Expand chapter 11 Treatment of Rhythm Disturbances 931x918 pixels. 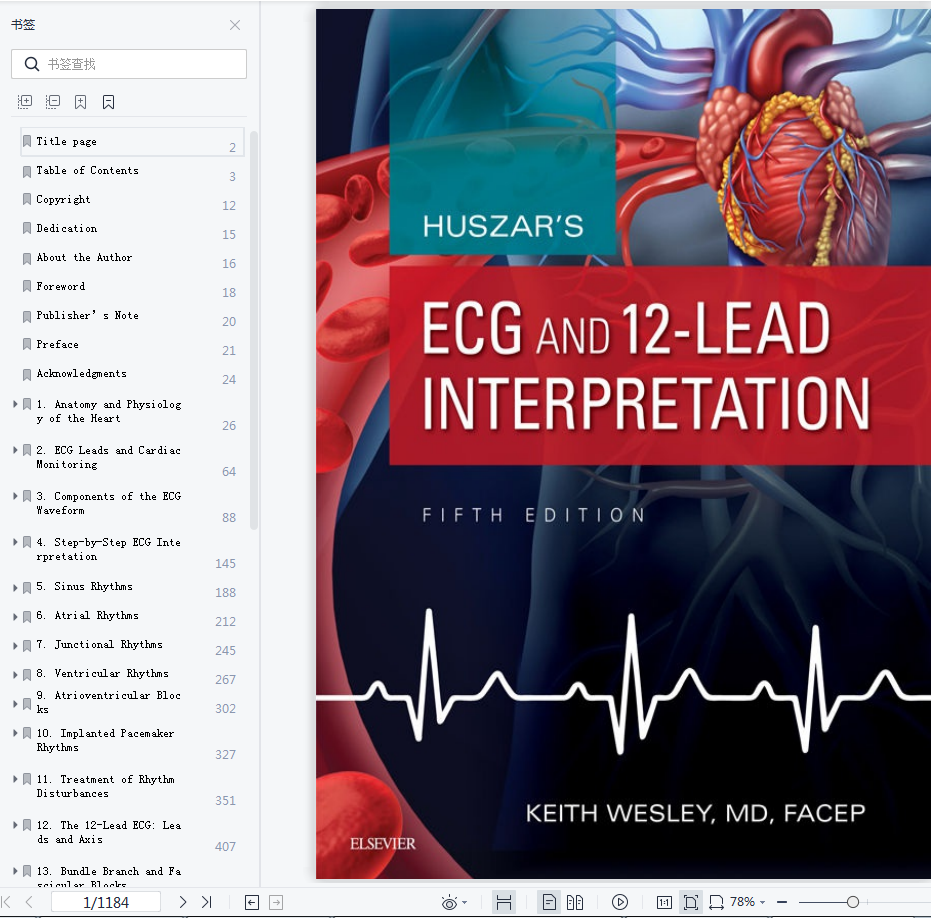click(x=15, y=779)
